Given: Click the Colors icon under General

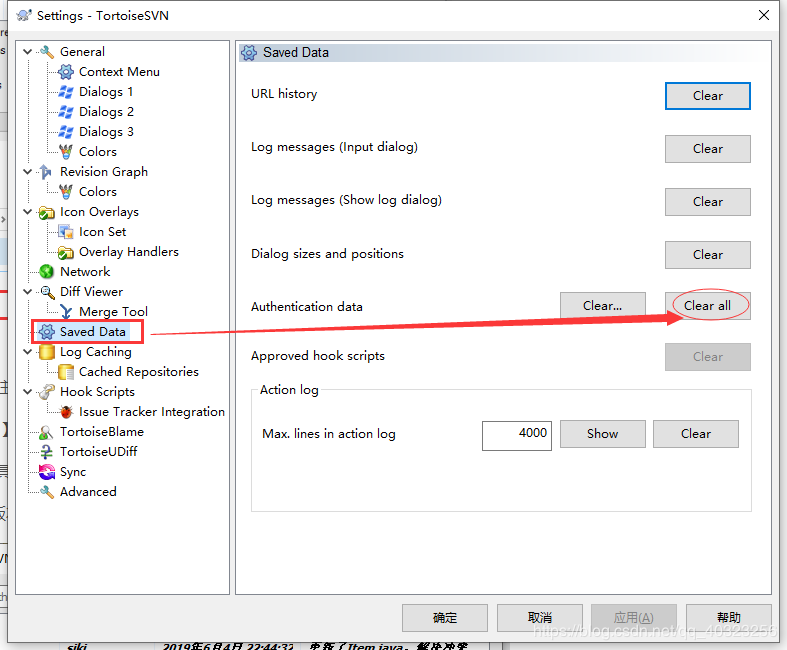Looking at the screenshot, I should click(x=66, y=152).
